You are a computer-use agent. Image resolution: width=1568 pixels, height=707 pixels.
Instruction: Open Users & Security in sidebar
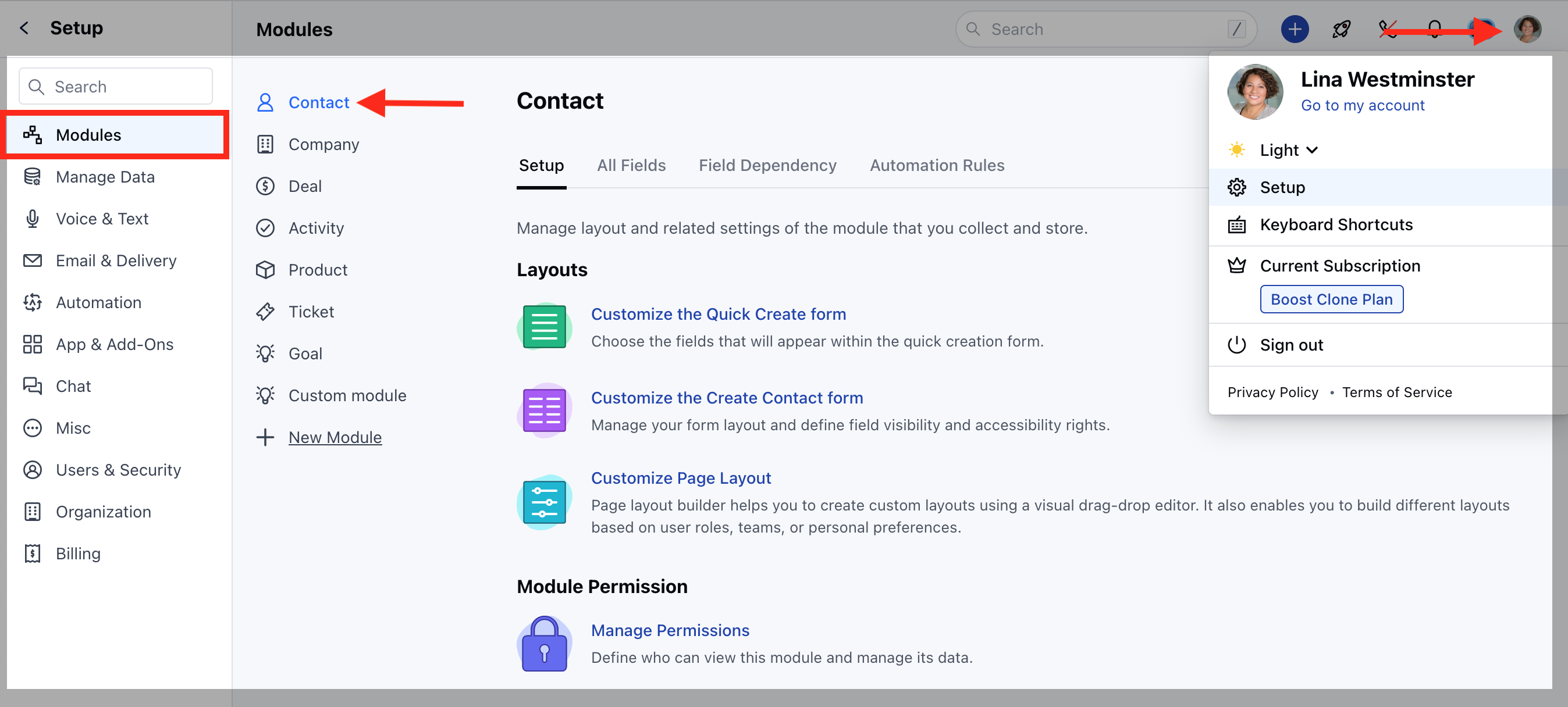(118, 470)
